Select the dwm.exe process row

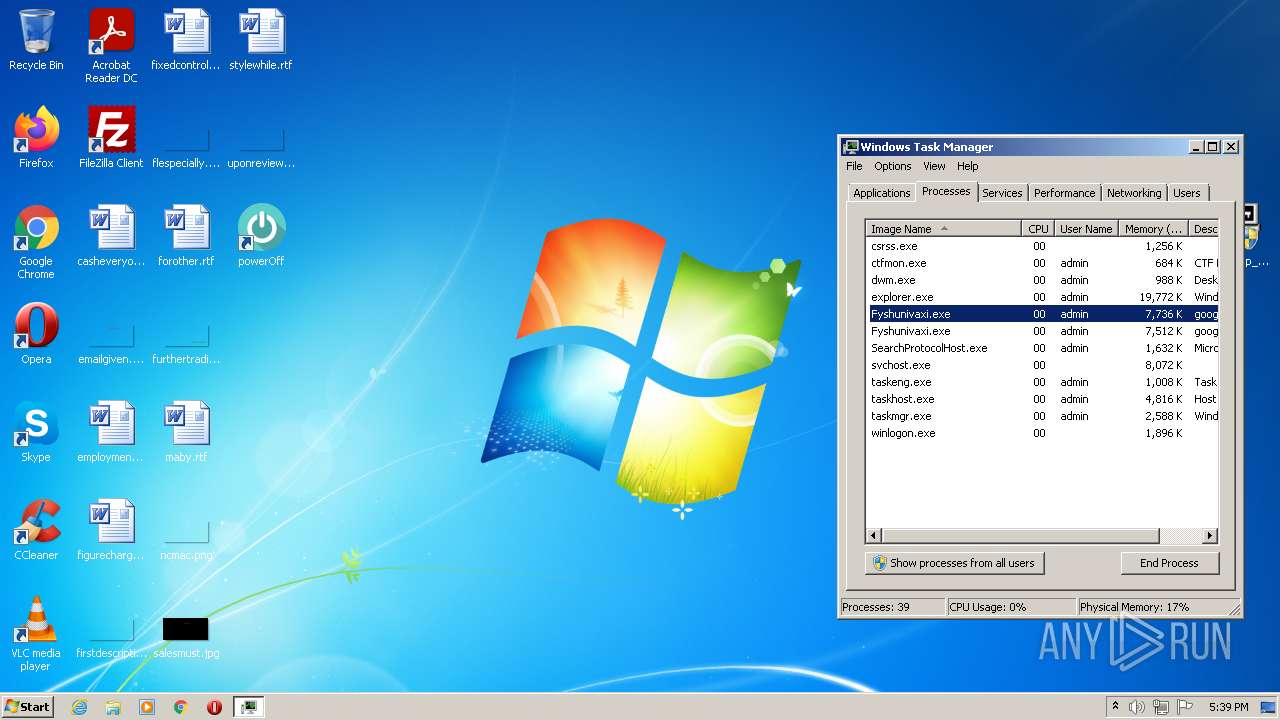tap(1042, 280)
